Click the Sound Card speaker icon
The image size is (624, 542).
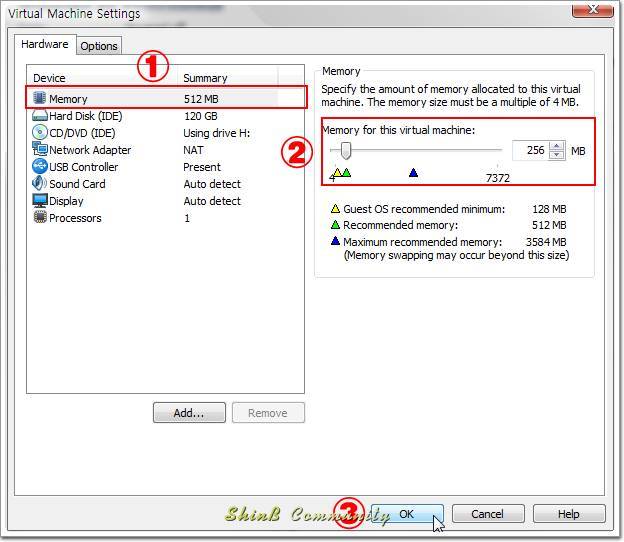pos(39,183)
